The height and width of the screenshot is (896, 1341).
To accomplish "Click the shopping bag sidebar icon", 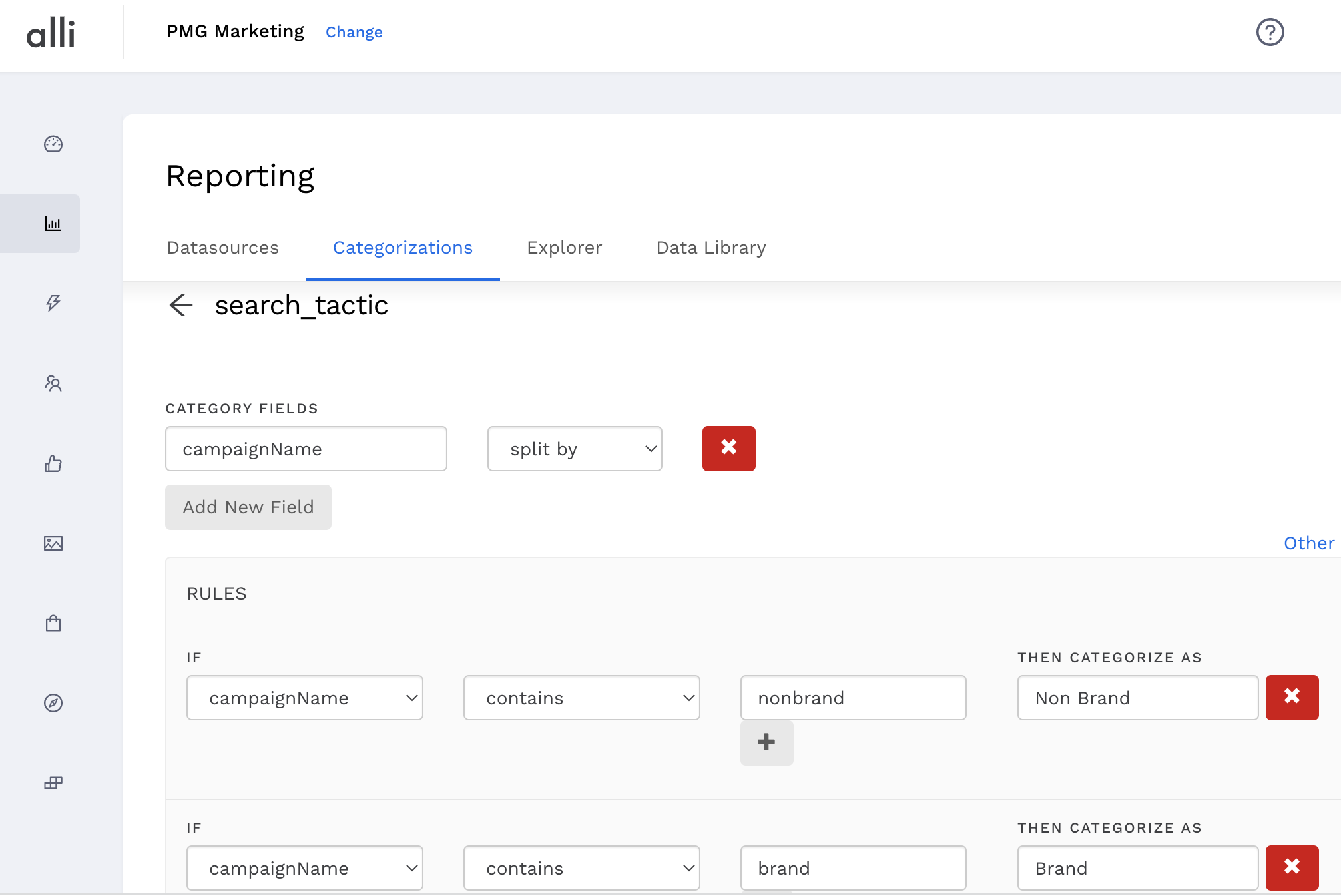I will click(x=53, y=623).
